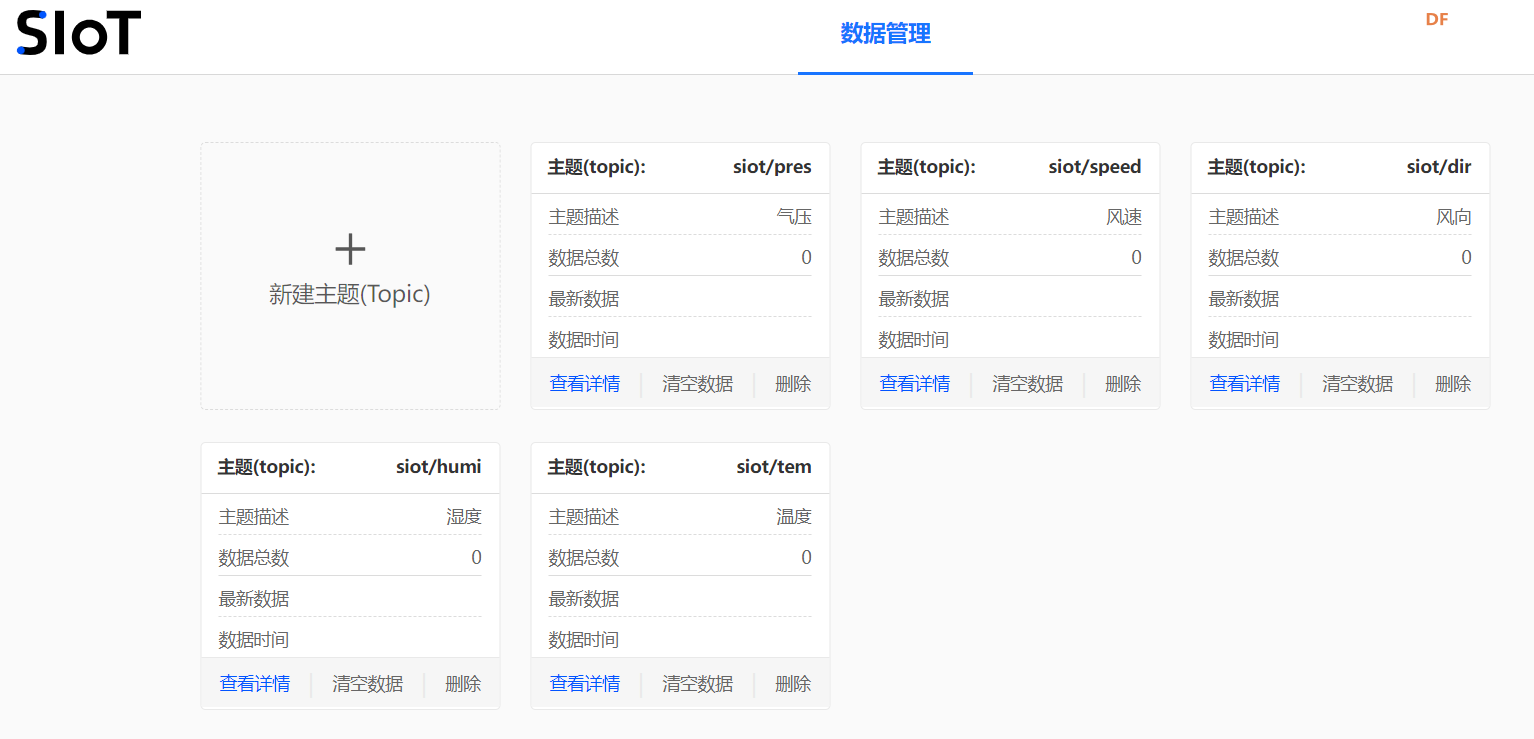Click 新建主题(Topic) card label
The image size is (1534, 739).
click(350, 294)
